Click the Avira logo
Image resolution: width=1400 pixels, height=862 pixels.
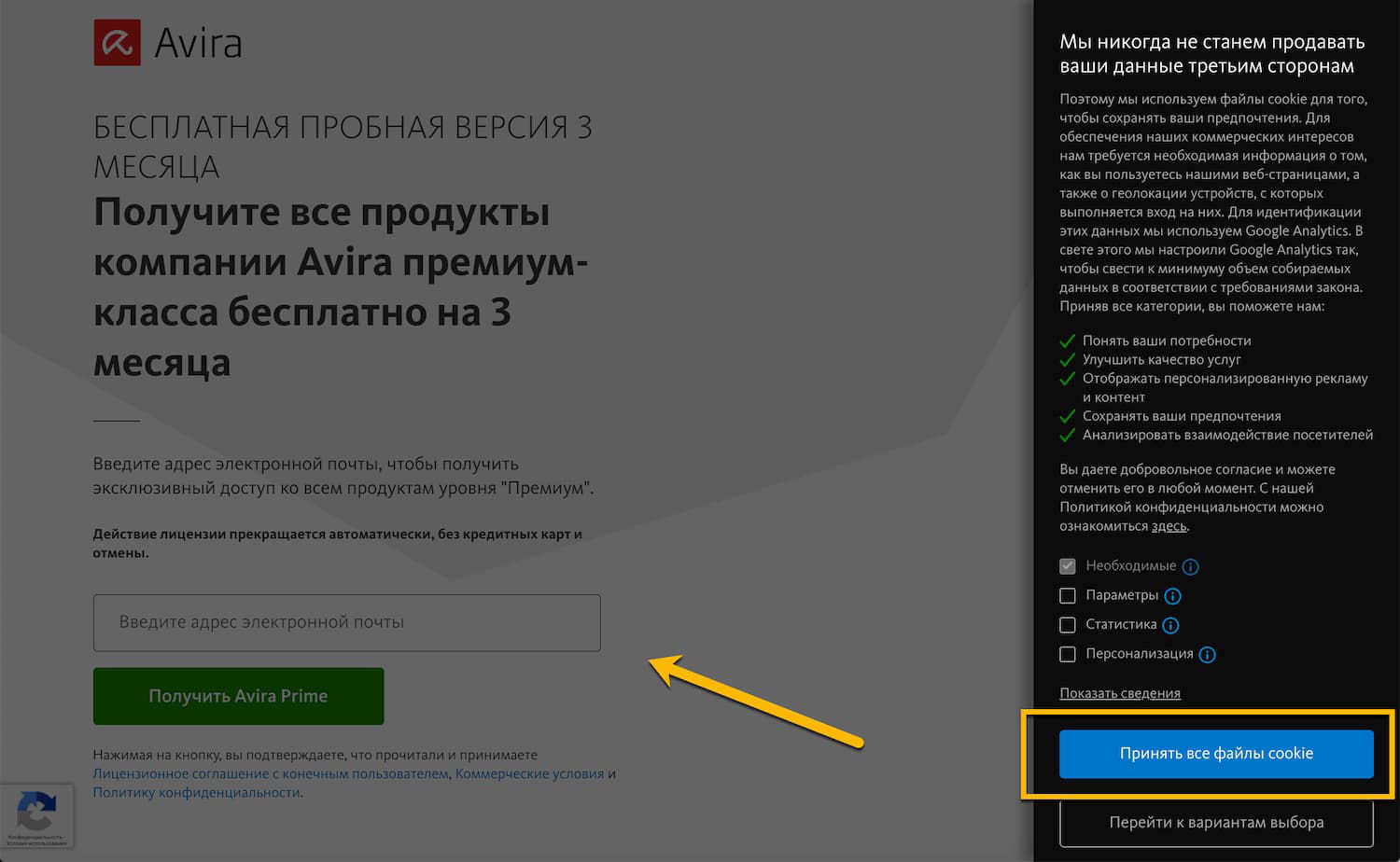click(x=168, y=43)
